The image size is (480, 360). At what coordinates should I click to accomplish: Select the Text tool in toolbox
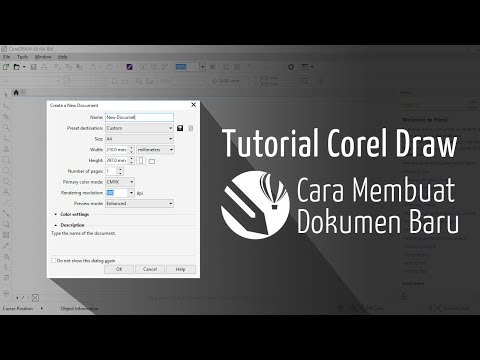6,192
